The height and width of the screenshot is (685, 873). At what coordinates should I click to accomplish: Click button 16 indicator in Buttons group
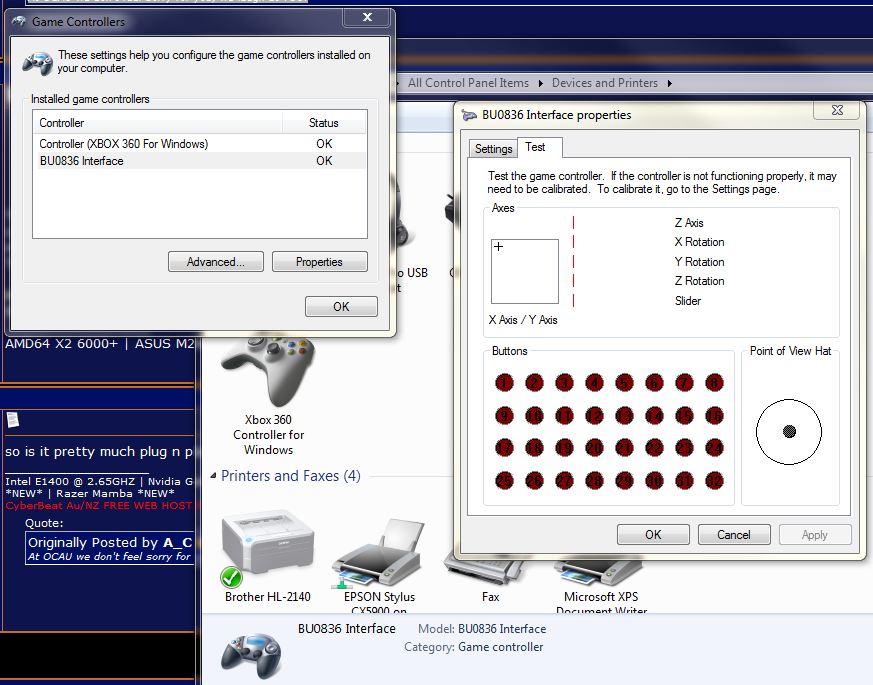click(x=714, y=415)
